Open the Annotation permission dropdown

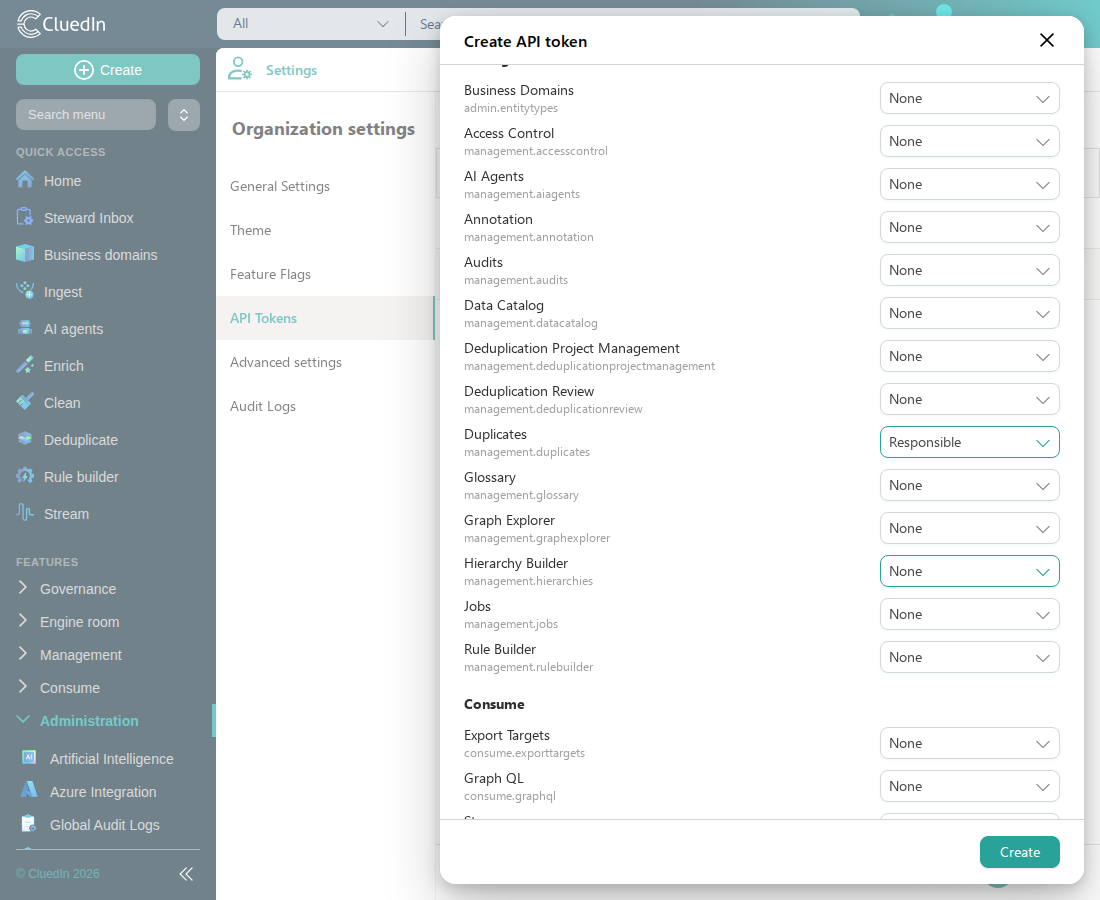click(x=970, y=227)
